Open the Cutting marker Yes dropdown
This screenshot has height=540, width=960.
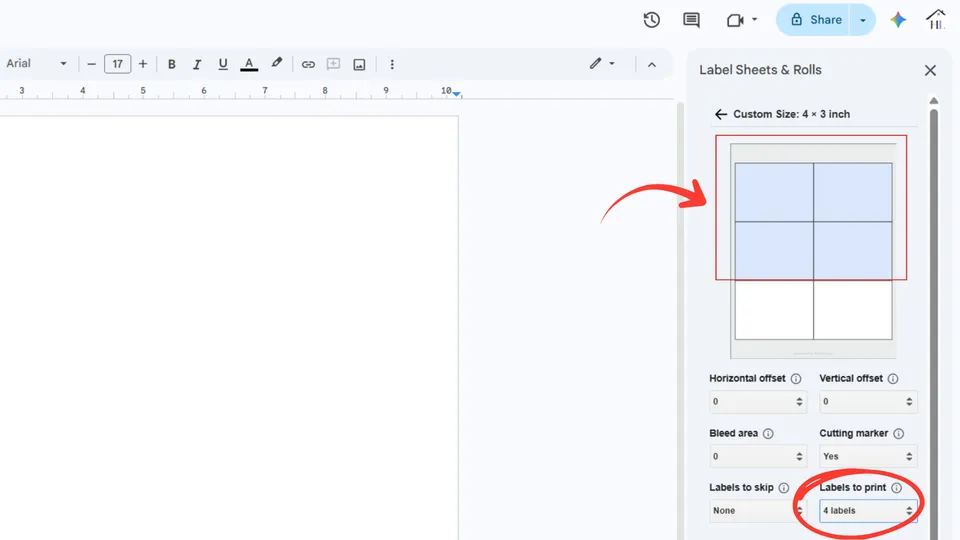868,456
